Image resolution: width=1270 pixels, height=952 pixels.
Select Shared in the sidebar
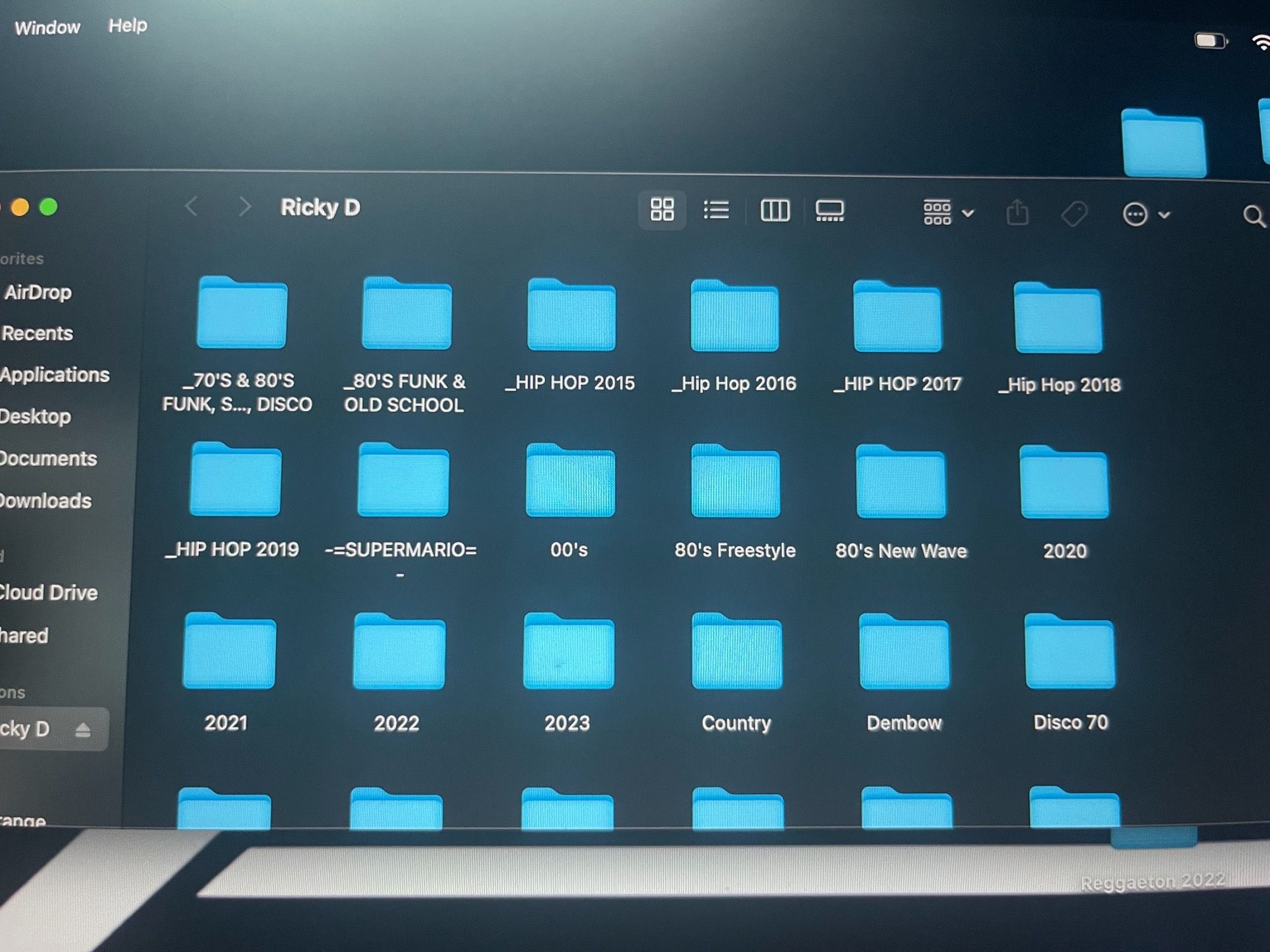[x=24, y=636]
